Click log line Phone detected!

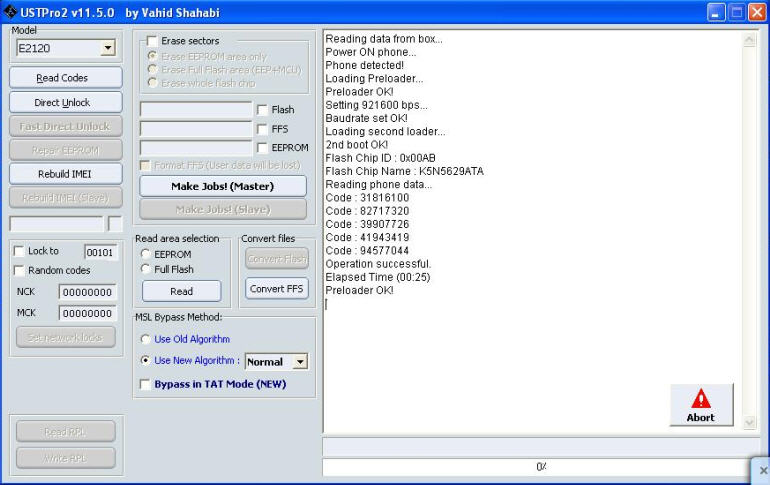tap(364, 65)
